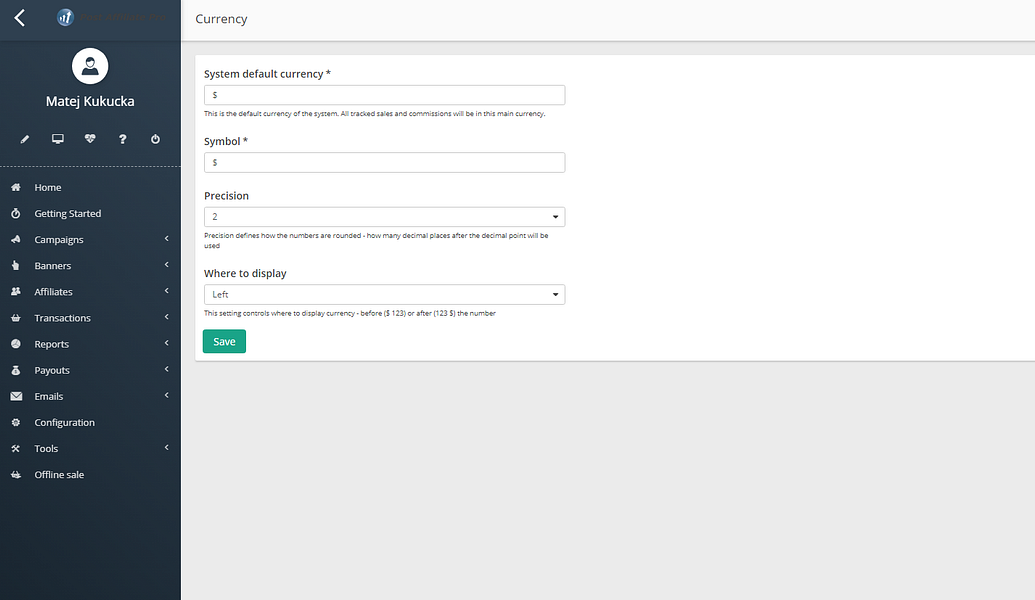Open the Where to display dropdown
1035x600 pixels.
coord(384,294)
